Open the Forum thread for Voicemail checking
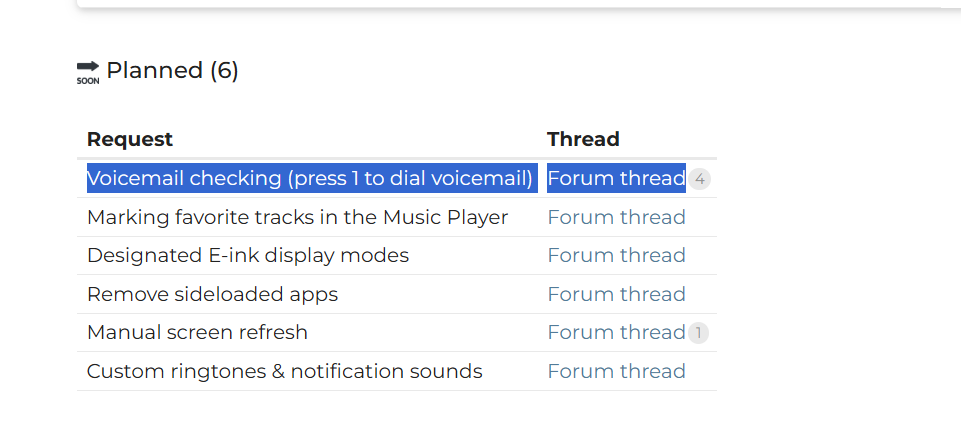961x426 pixels. pos(616,178)
